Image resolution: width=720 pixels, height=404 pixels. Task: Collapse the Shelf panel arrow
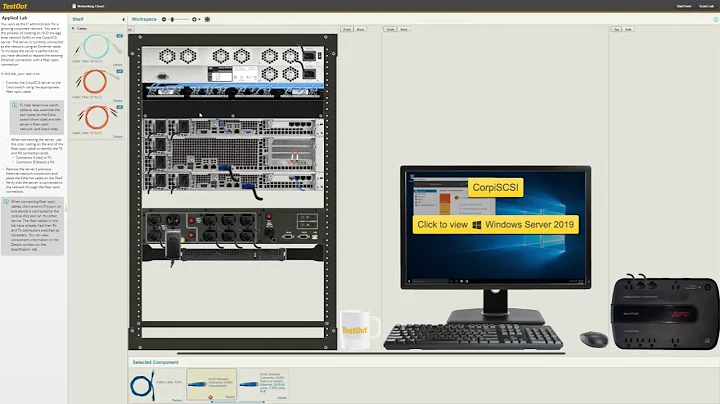point(123,19)
